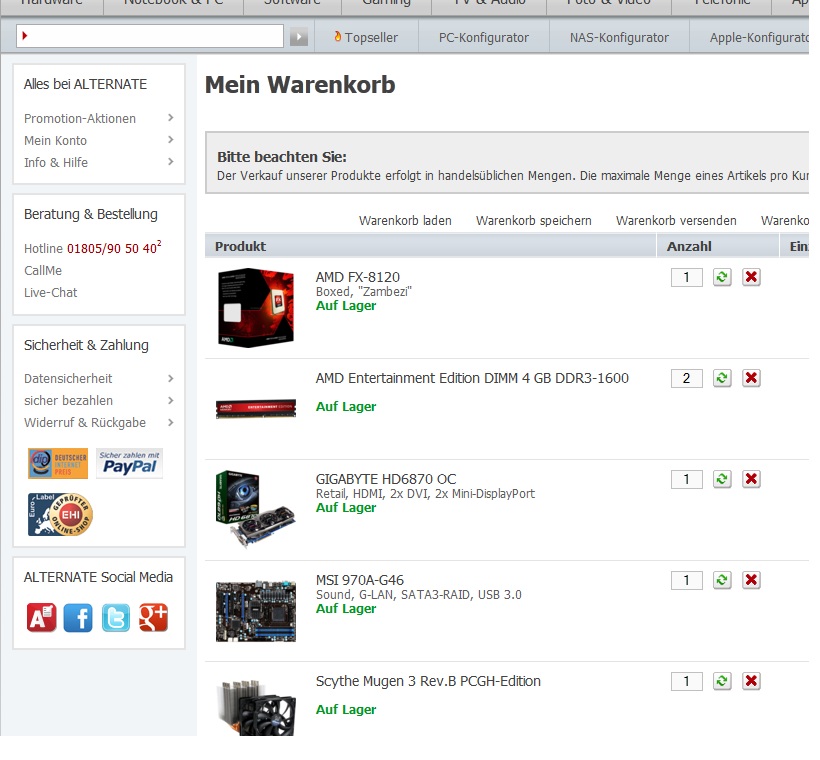Delete MSI 970A-G46 from cart

751,580
